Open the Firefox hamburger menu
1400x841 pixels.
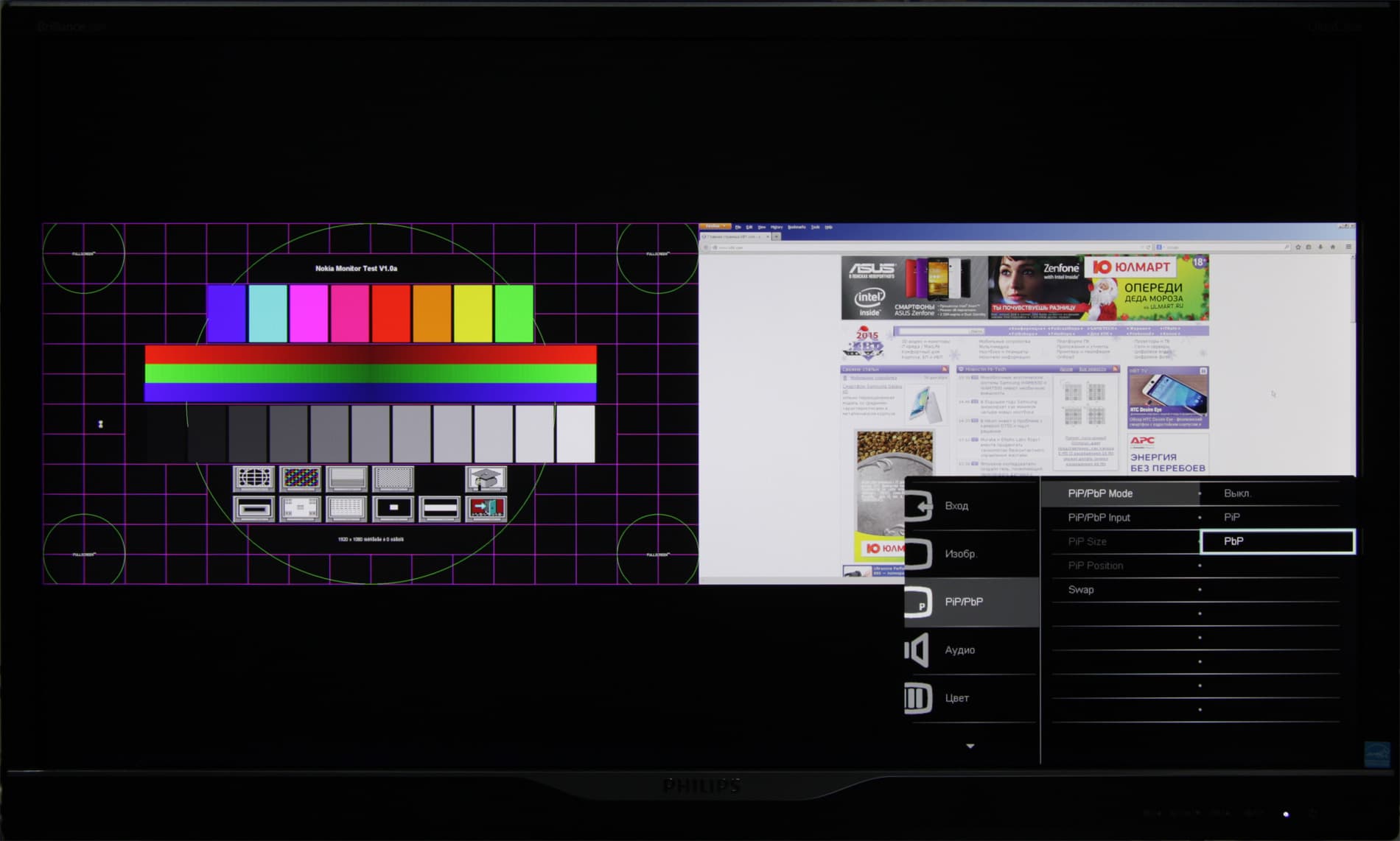pos(1348,247)
